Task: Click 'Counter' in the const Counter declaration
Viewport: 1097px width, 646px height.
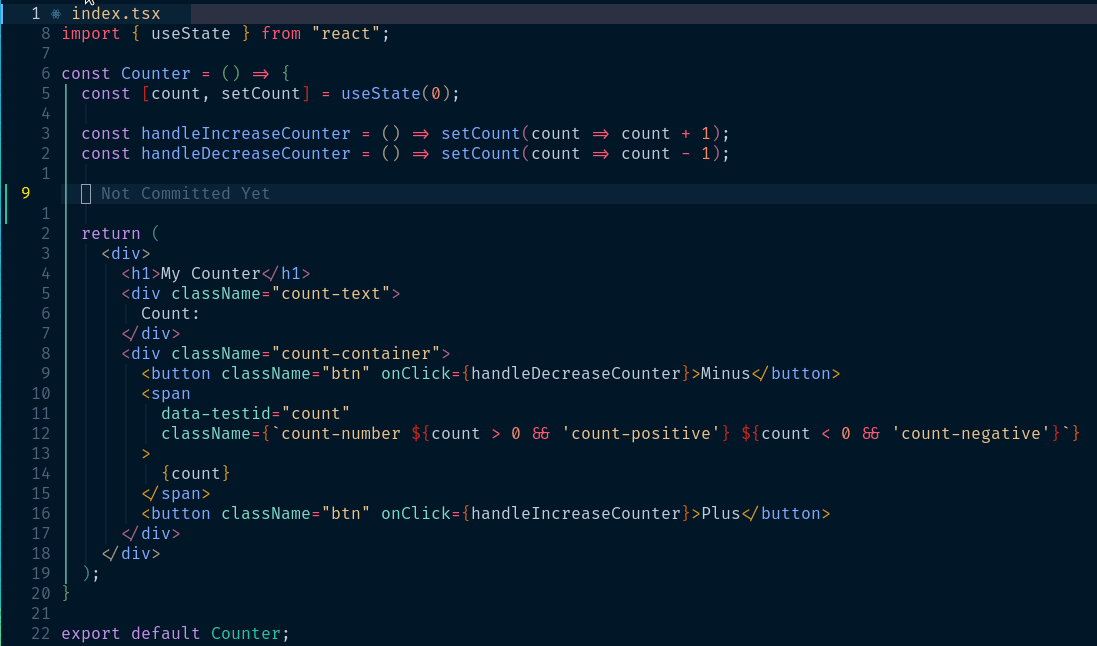Action: click(155, 73)
